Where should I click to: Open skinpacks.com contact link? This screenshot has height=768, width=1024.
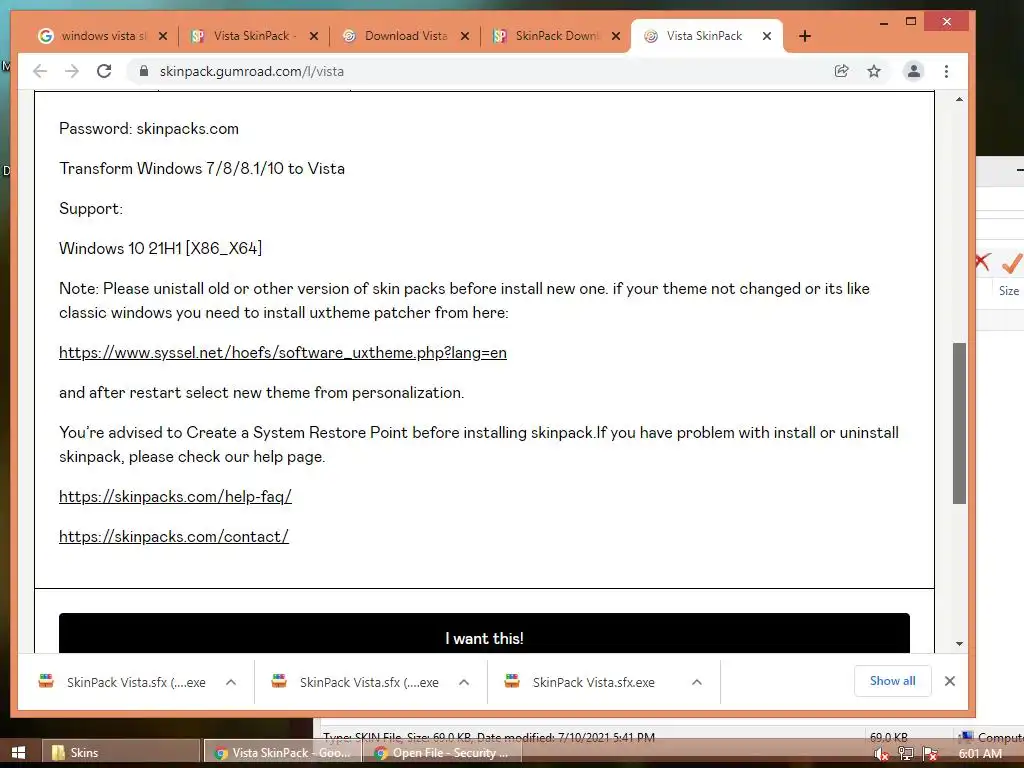click(x=174, y=536)
